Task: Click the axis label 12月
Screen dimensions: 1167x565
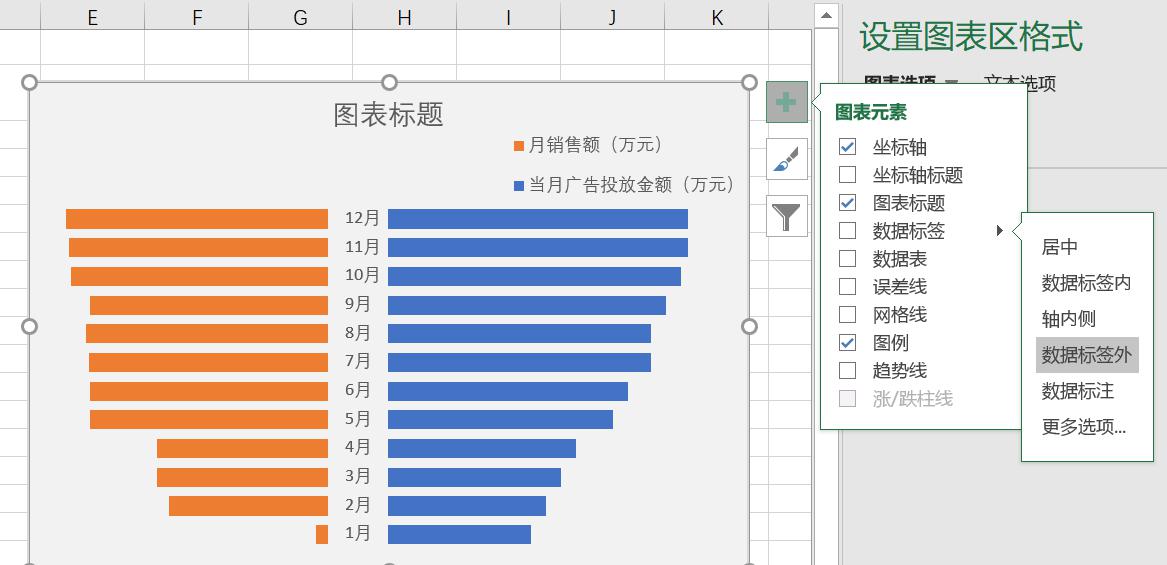Action: pos(362,218)
